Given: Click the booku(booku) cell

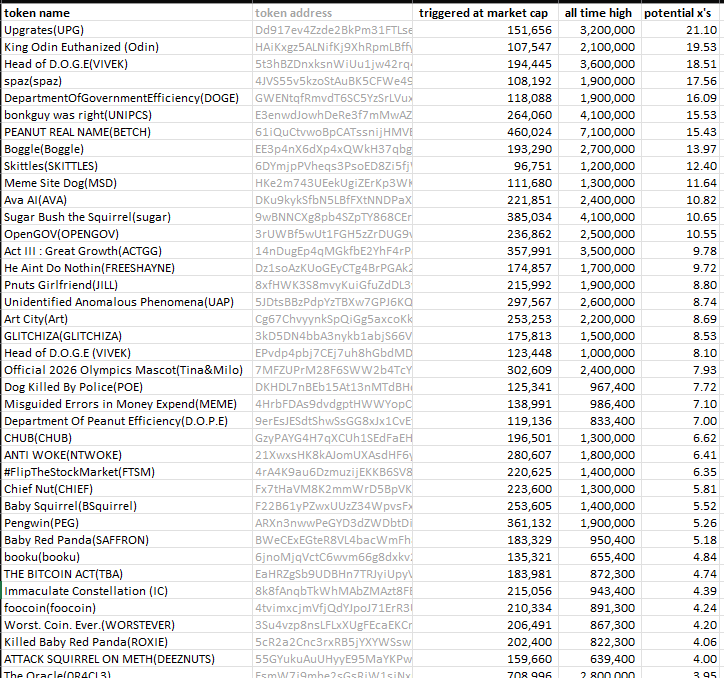Looking at the screenshot, I should (127, 557).
